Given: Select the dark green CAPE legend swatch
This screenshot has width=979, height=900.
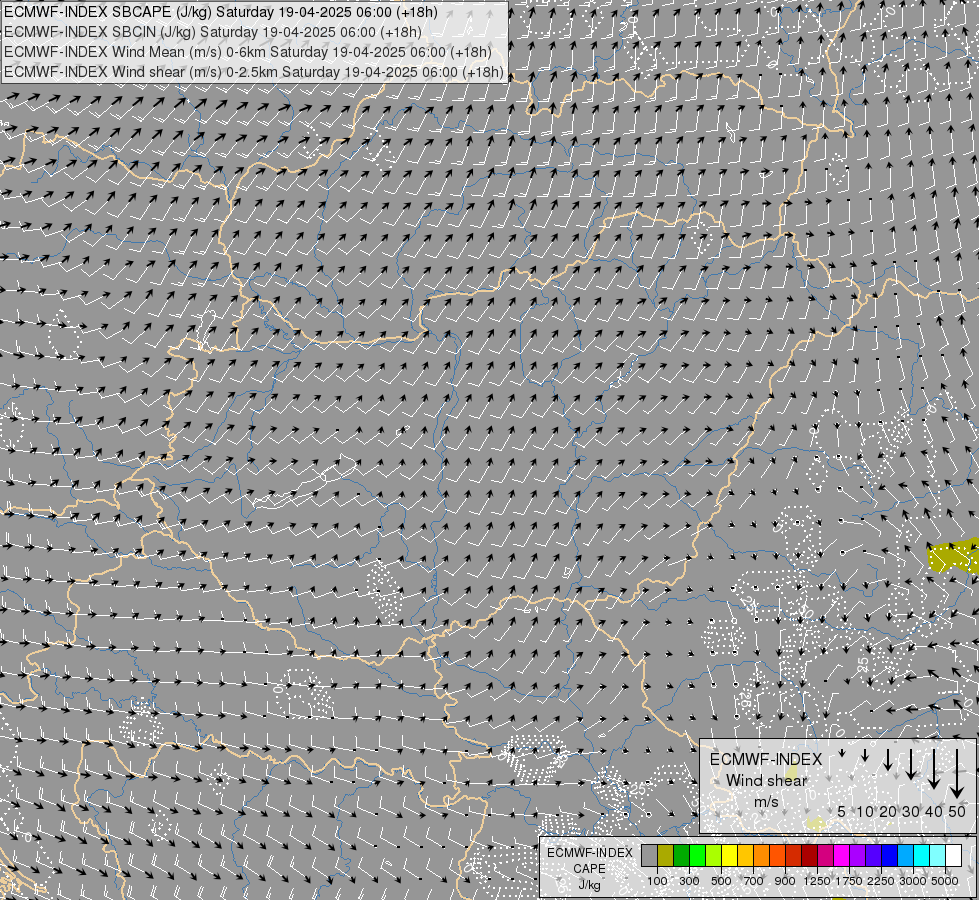Looking at the screenshot, I should 681,855.
